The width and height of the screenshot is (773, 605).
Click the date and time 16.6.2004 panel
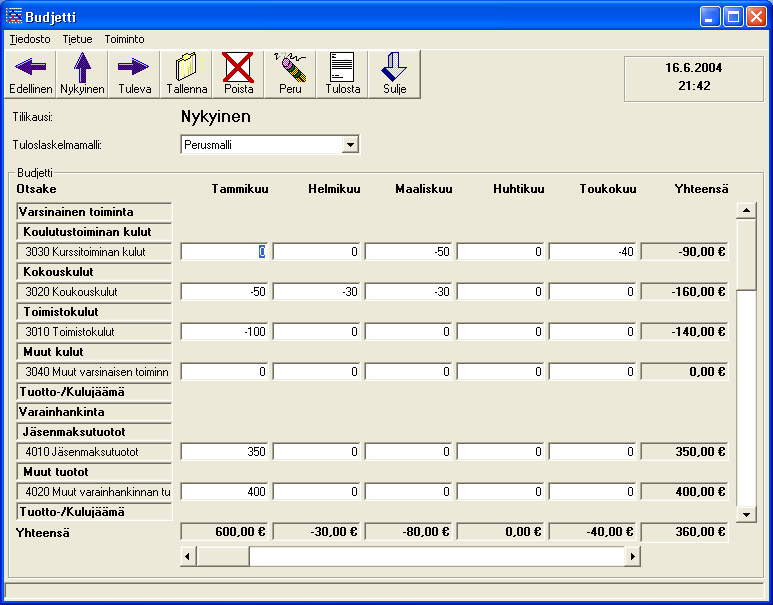[x=694, y=79]
